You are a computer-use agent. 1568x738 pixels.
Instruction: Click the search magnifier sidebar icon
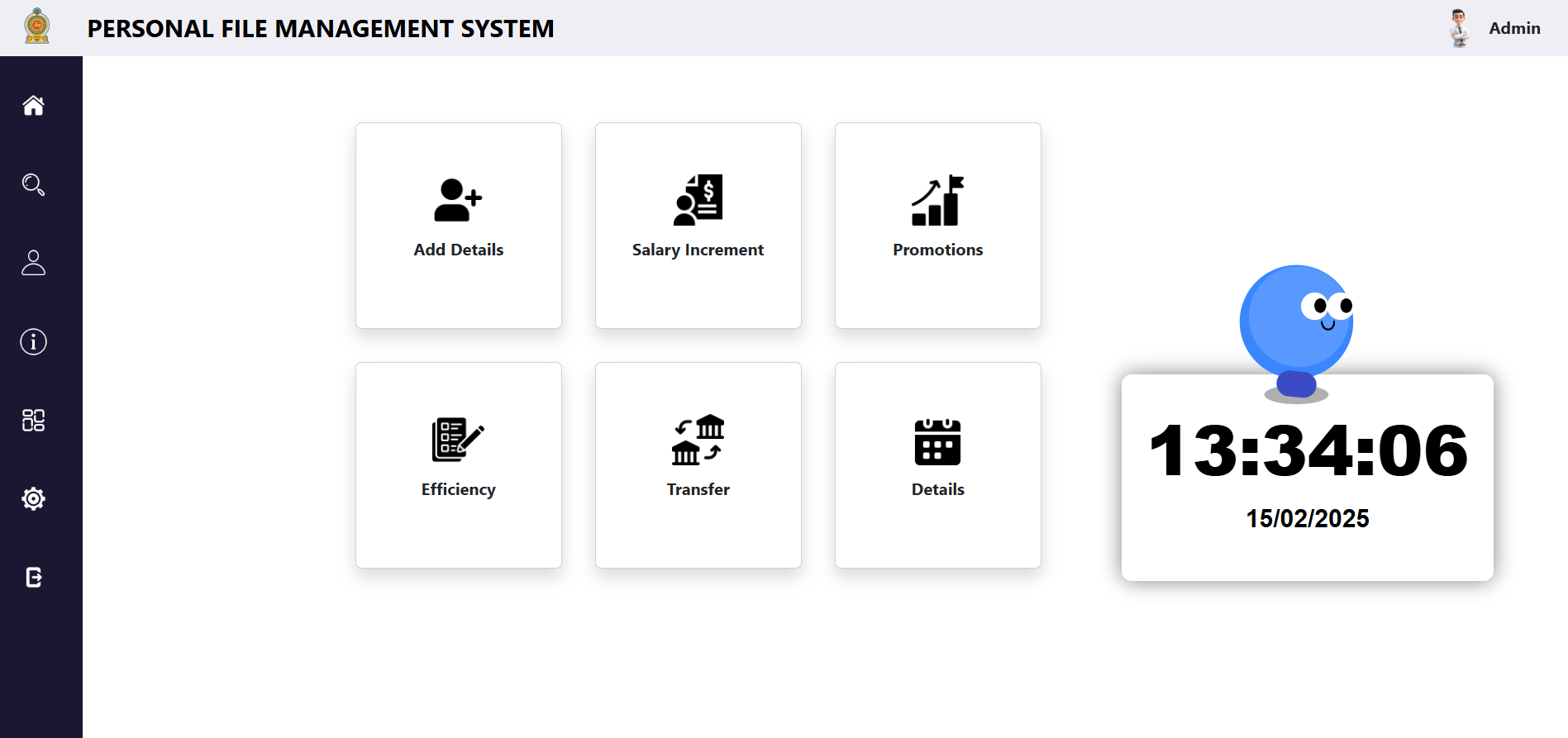pos(33,184)
